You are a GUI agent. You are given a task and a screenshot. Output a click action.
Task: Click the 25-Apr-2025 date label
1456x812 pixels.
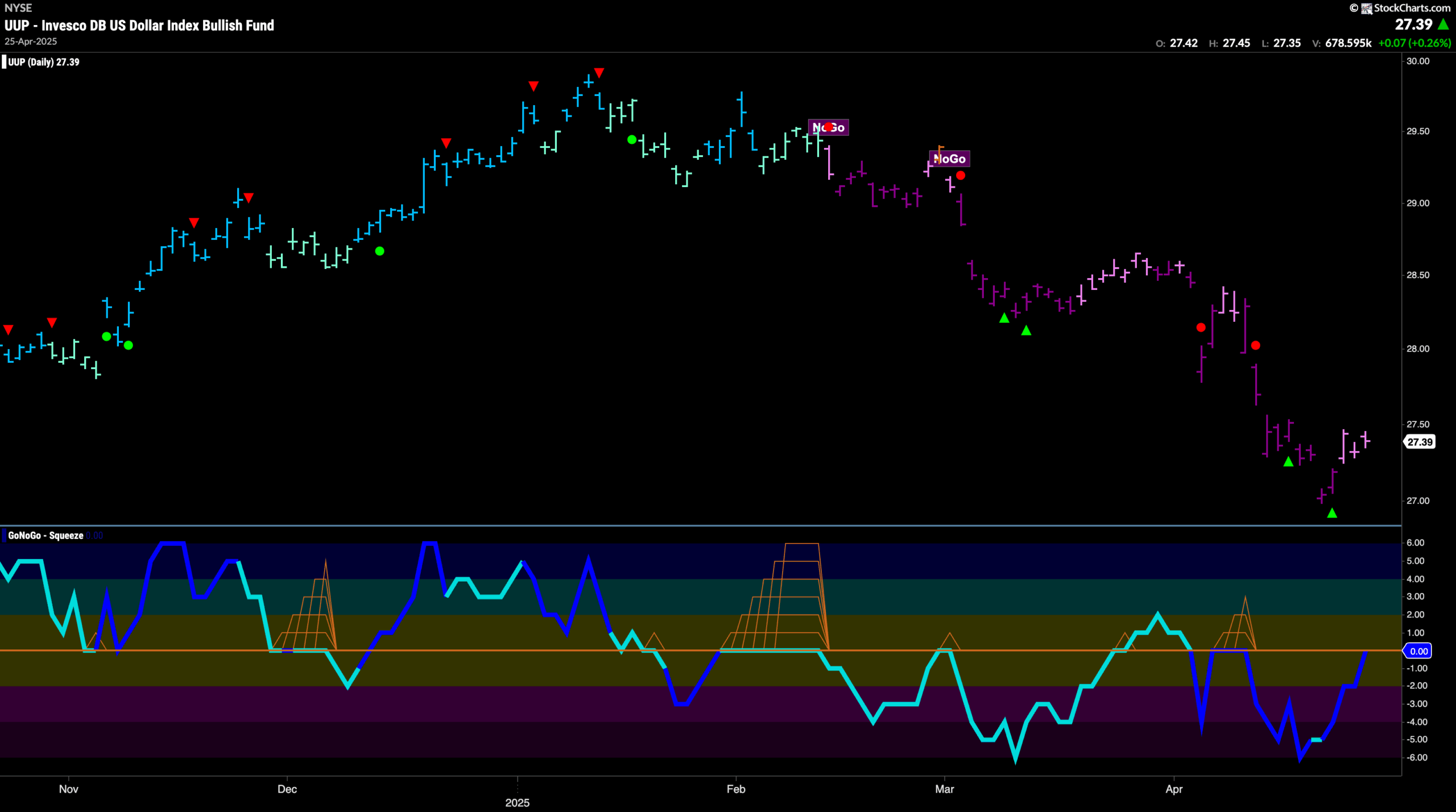point(31,42)
